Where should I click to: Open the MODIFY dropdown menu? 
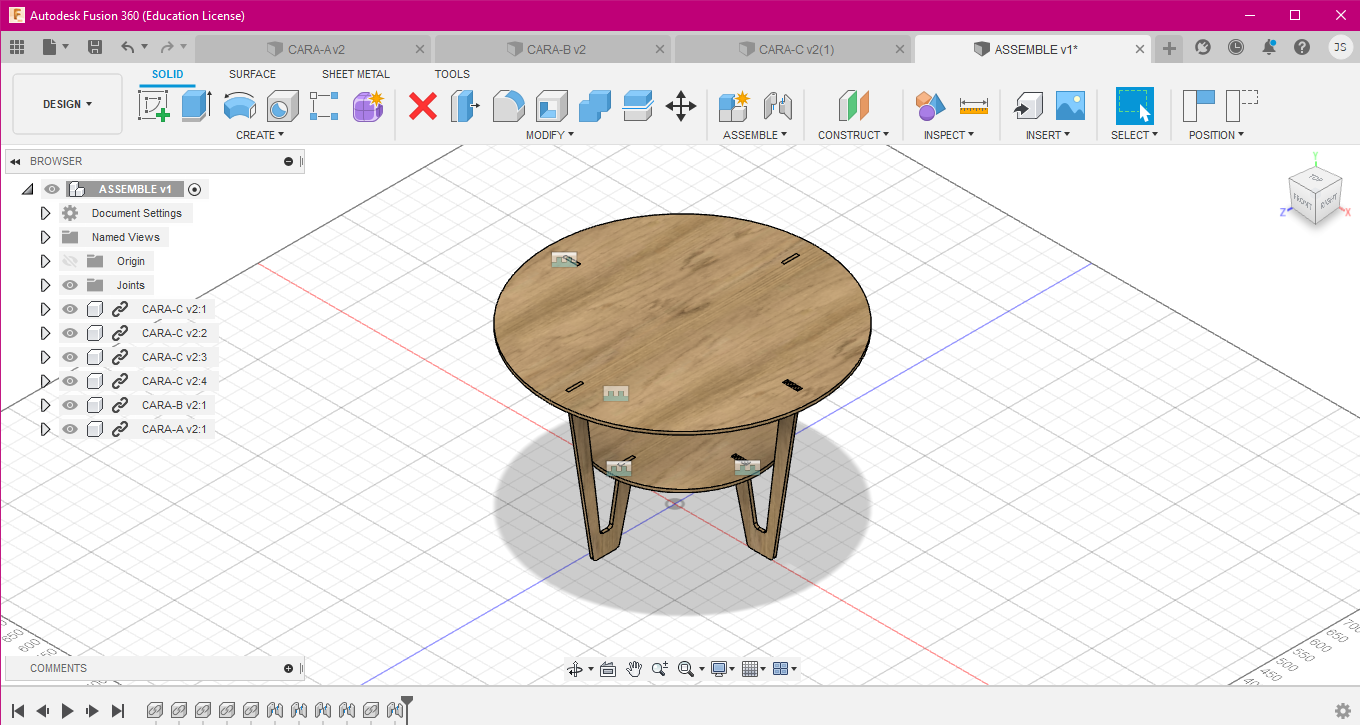click(x=551, y=135)
